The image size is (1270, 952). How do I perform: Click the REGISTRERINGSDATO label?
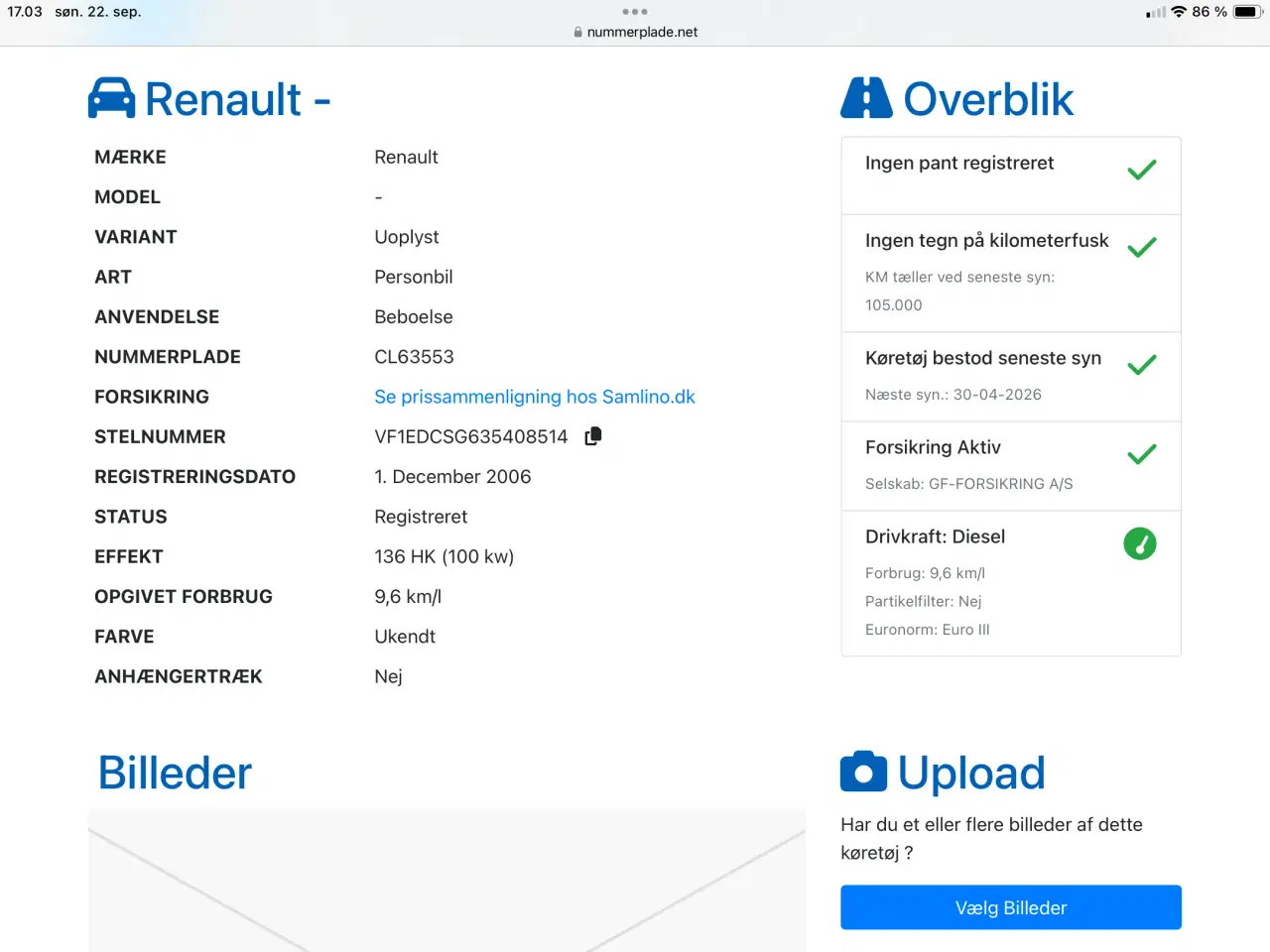[194, 477]
